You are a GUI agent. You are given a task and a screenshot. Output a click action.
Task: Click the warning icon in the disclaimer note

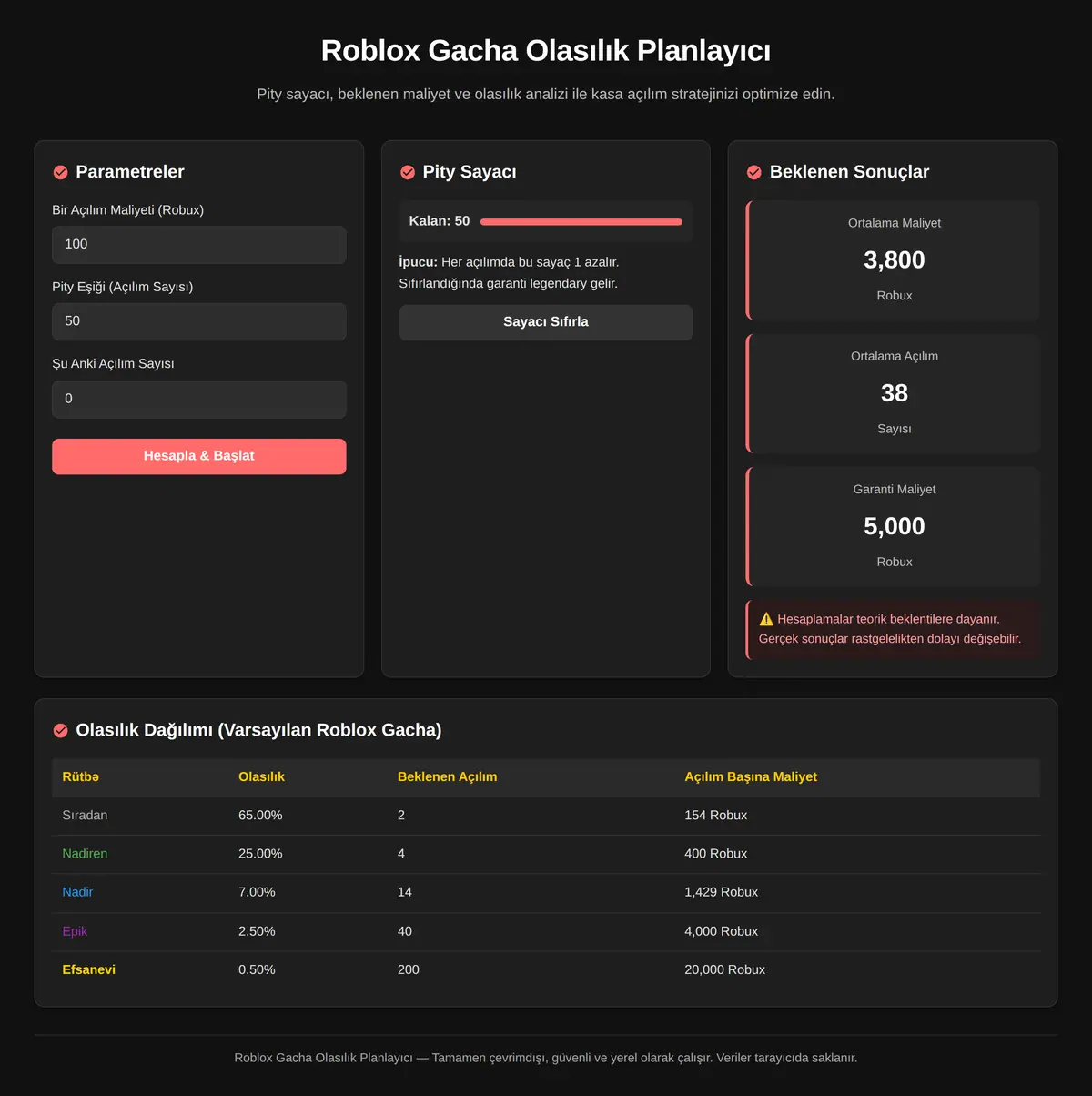point(766,619)
